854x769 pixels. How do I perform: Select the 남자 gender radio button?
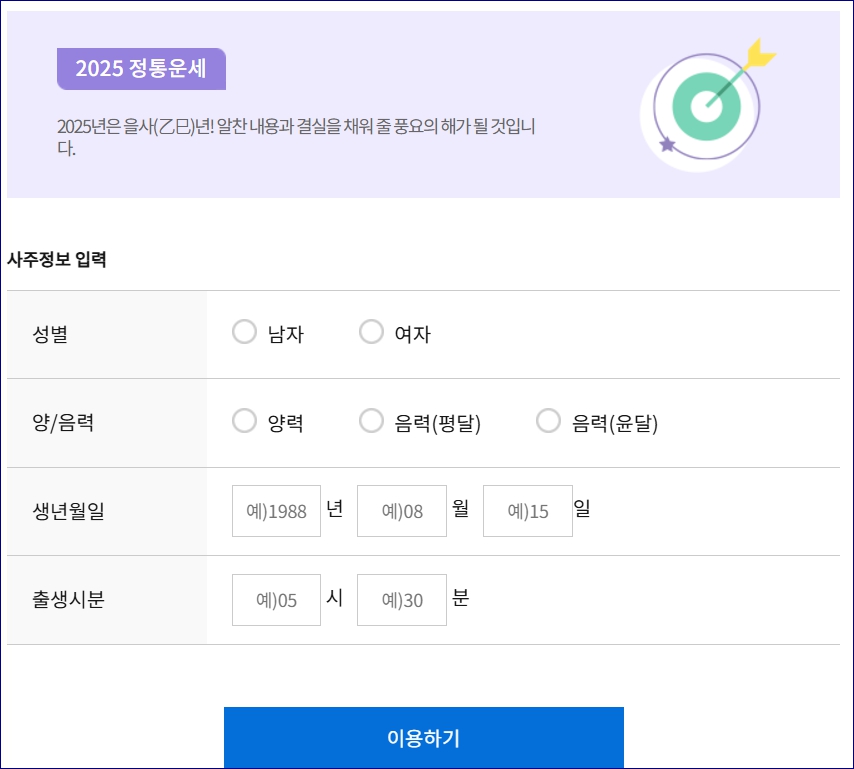245,331
